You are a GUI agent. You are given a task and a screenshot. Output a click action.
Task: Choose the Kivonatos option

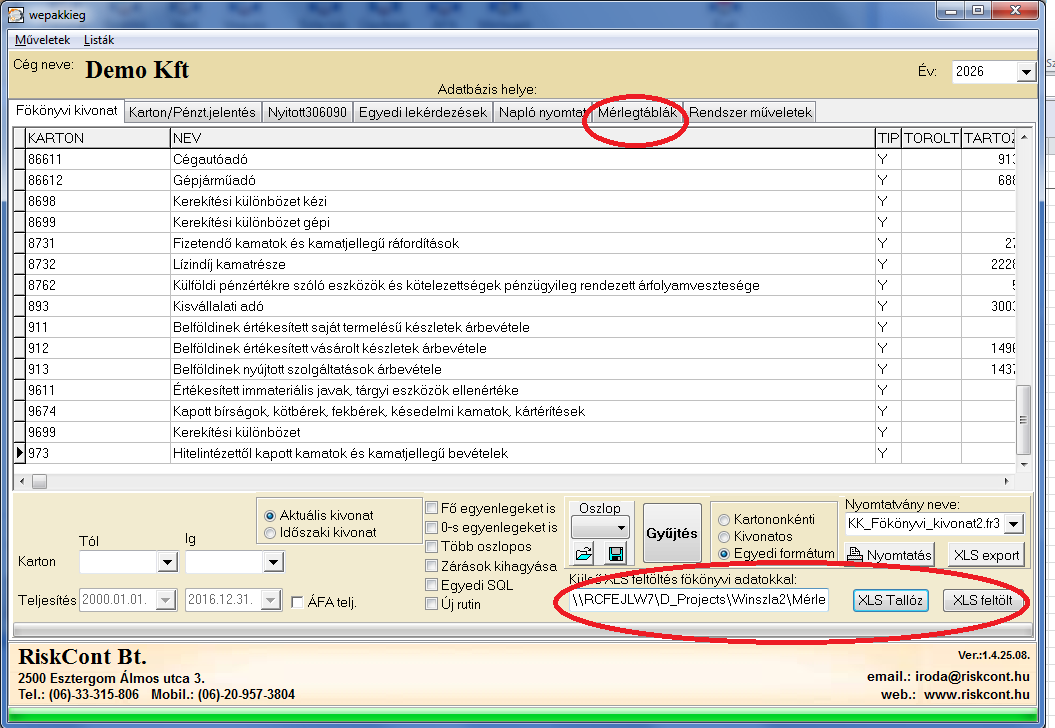[724, 537]
